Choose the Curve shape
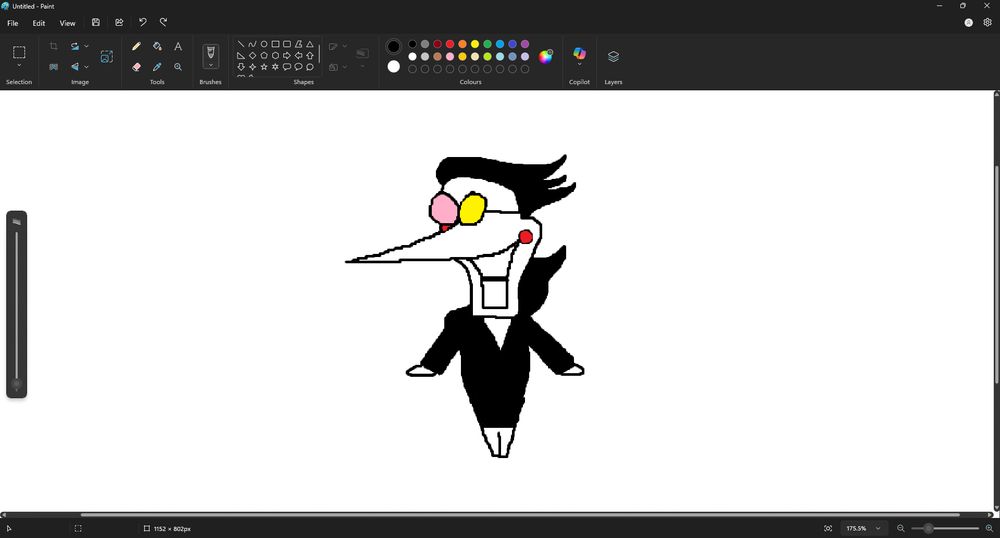This screenshot has width=1000, height=538. [x=252, y=44]
